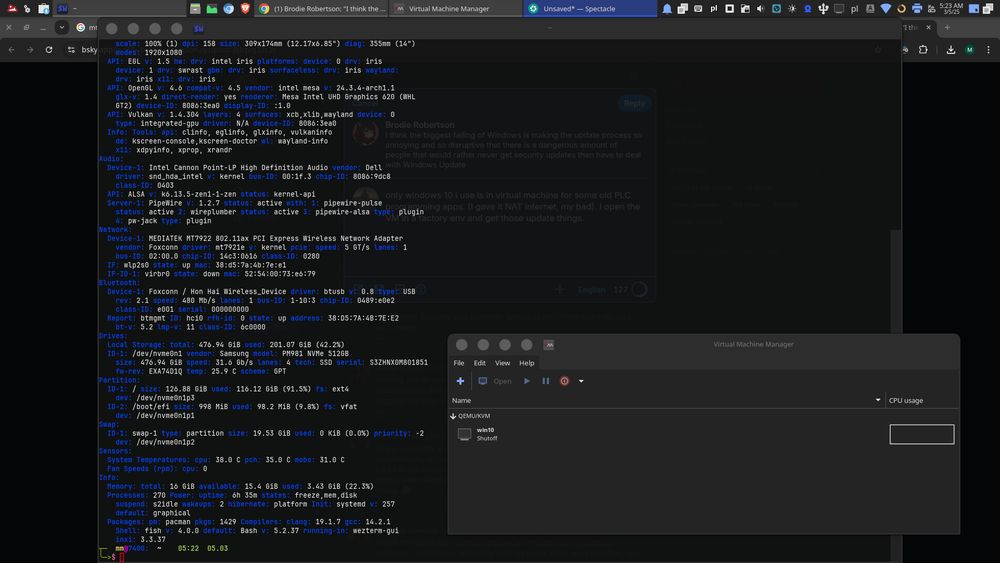Open the USB devices tray icon
1000x563 pixels.
tap(823, 9)
